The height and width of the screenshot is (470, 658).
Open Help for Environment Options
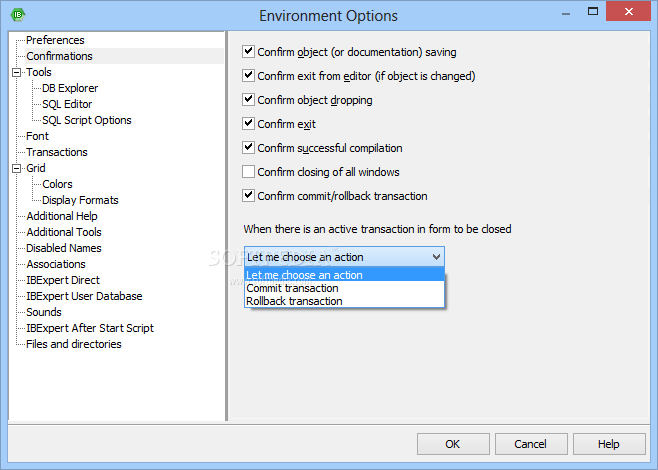point(609,444)
